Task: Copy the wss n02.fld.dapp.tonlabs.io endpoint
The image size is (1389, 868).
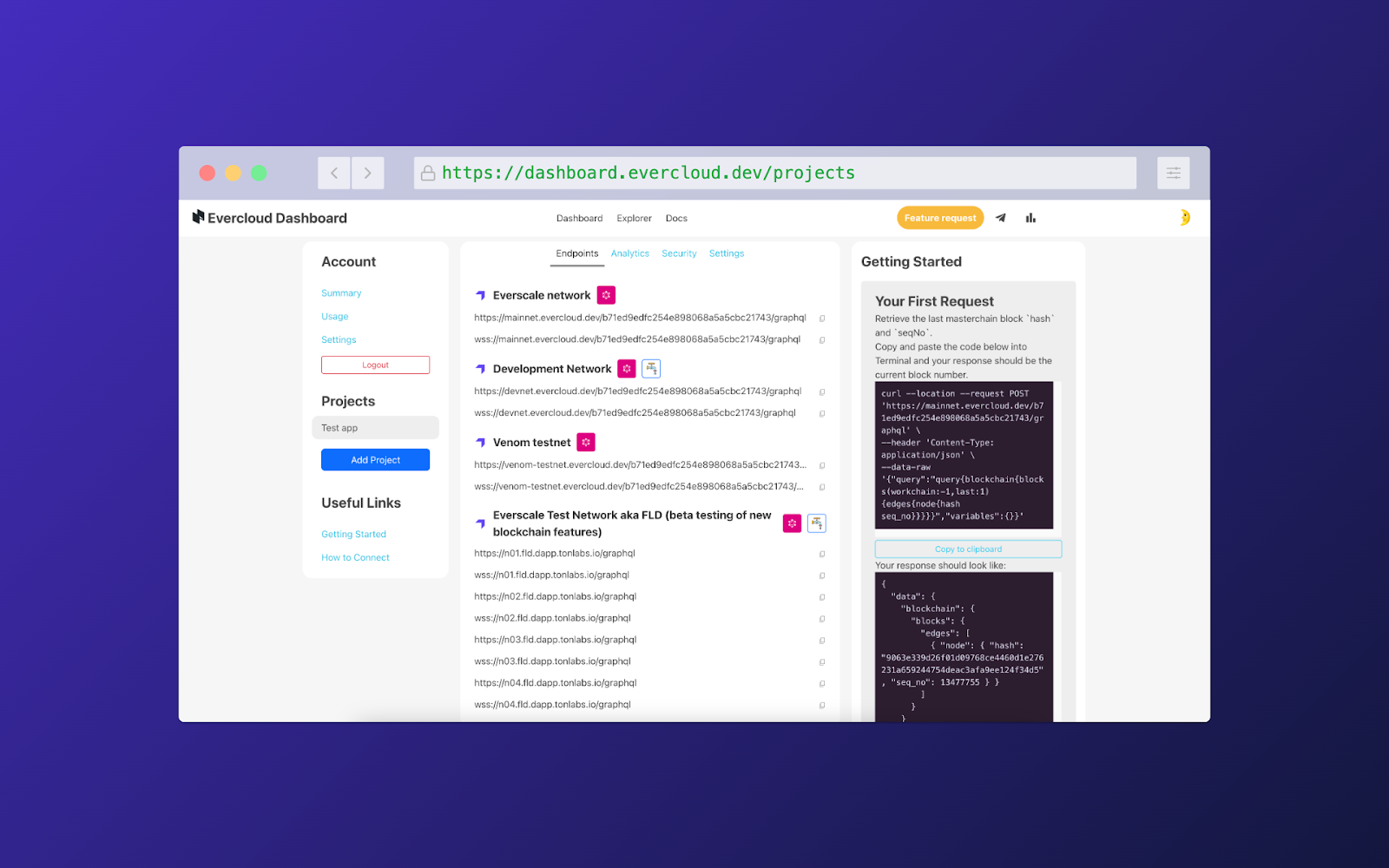Action: click(822, 620)
